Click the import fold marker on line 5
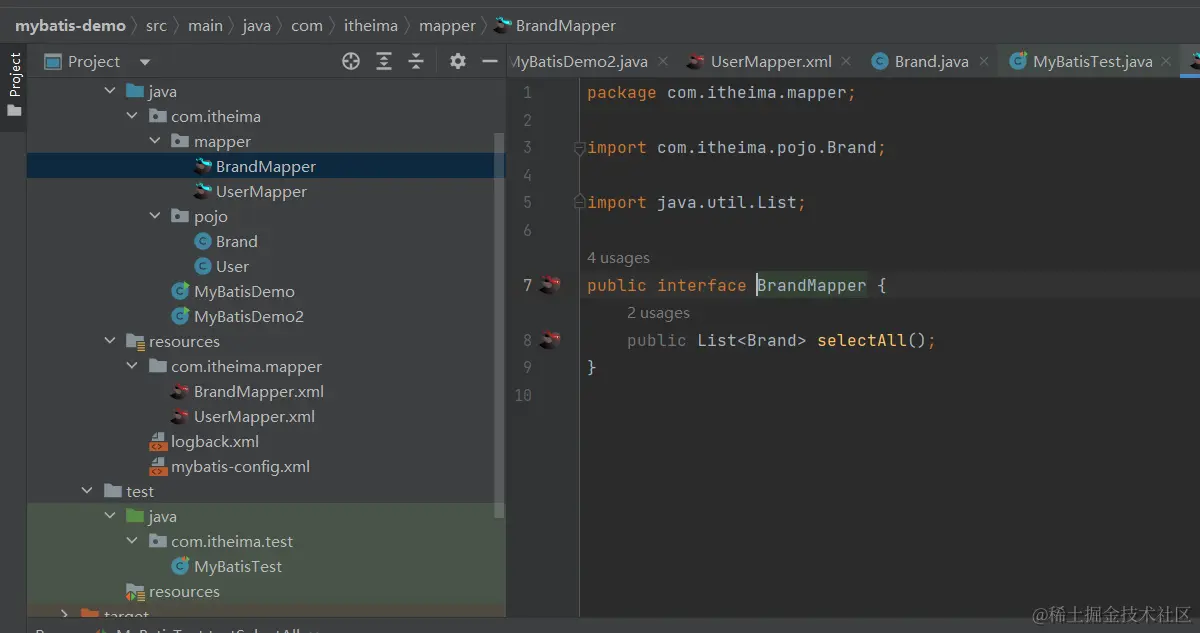The height and width of the screenshot is (633, 1200). click(579, 203)
